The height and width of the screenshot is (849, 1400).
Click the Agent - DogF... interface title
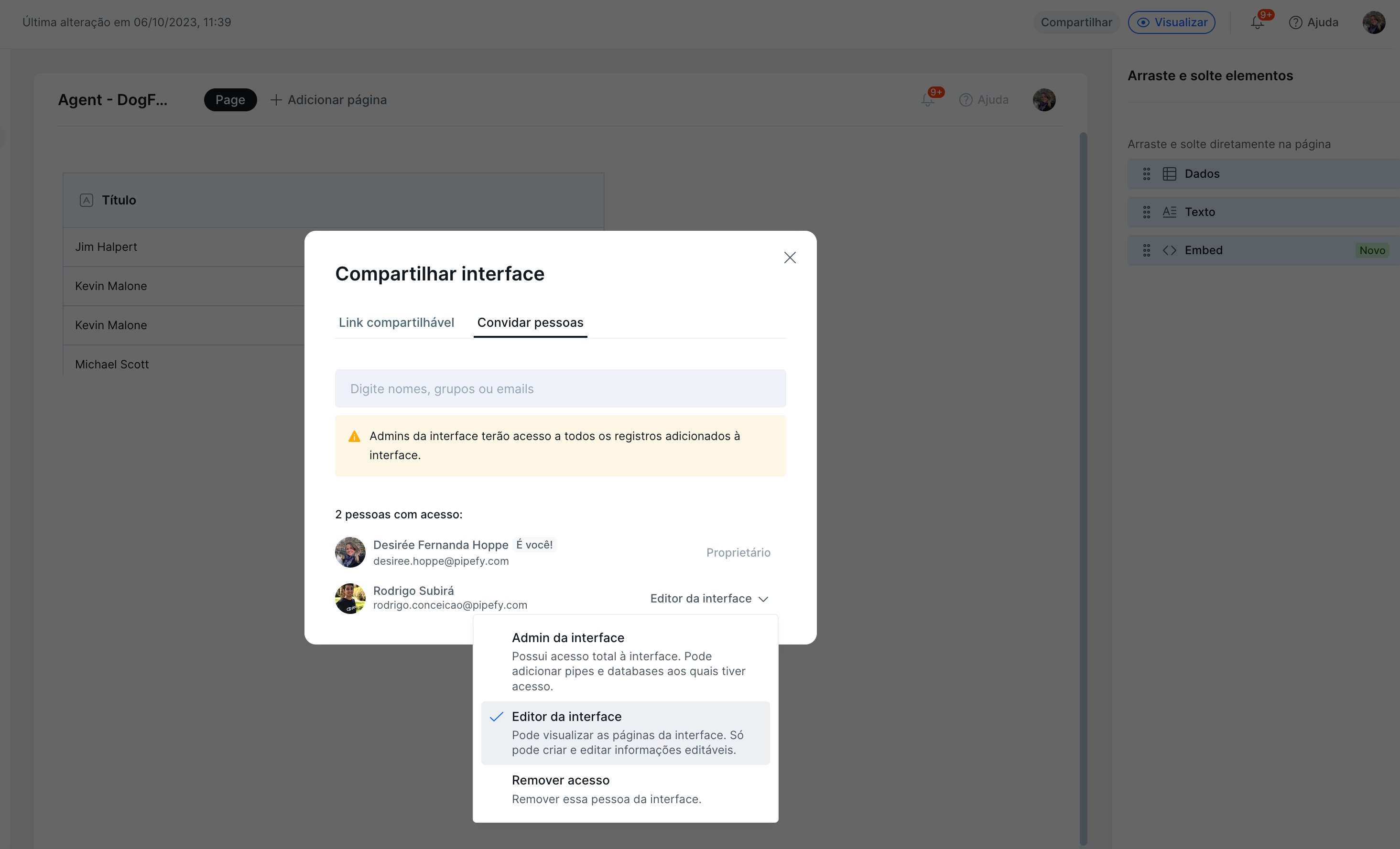click(x=112, y=99)
